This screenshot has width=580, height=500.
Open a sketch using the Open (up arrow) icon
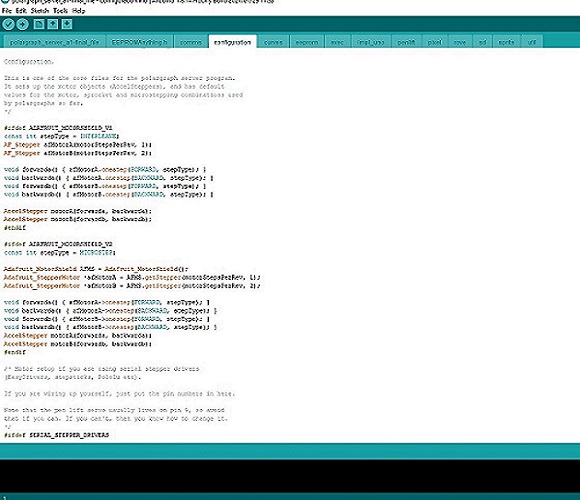tap(53, 24)
